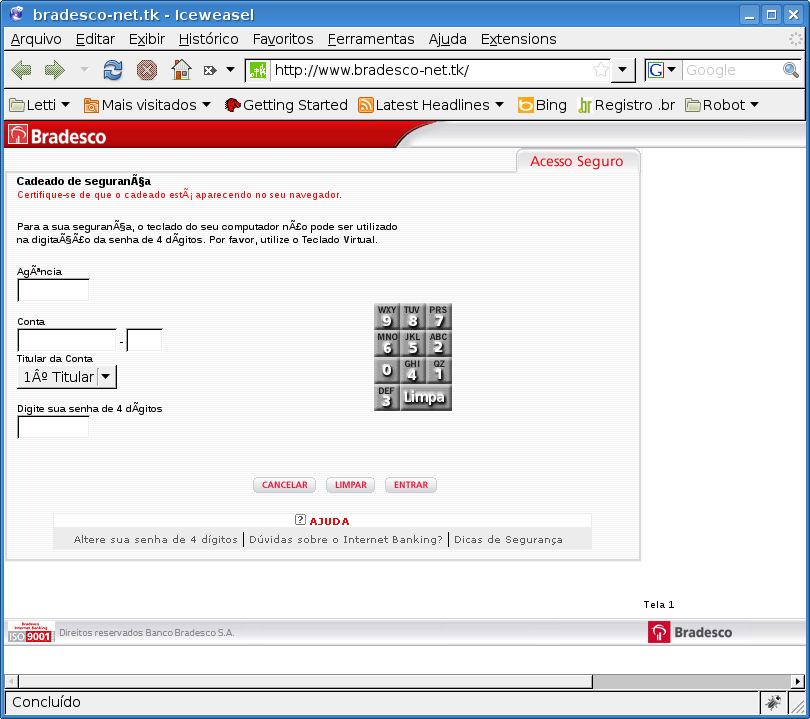The height and width of the screenshot is (719, 810).
Task: Click the ENTRAR button
Action: click(411, 485)
